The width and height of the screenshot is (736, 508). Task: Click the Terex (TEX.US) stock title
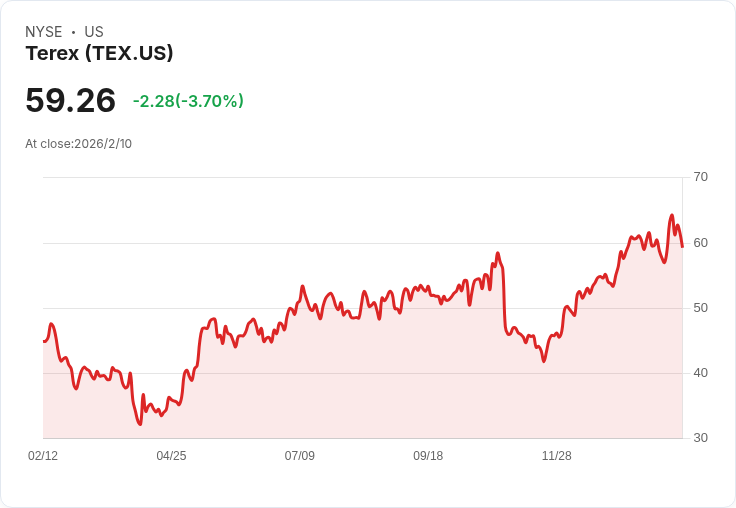(x=99, y=54)
